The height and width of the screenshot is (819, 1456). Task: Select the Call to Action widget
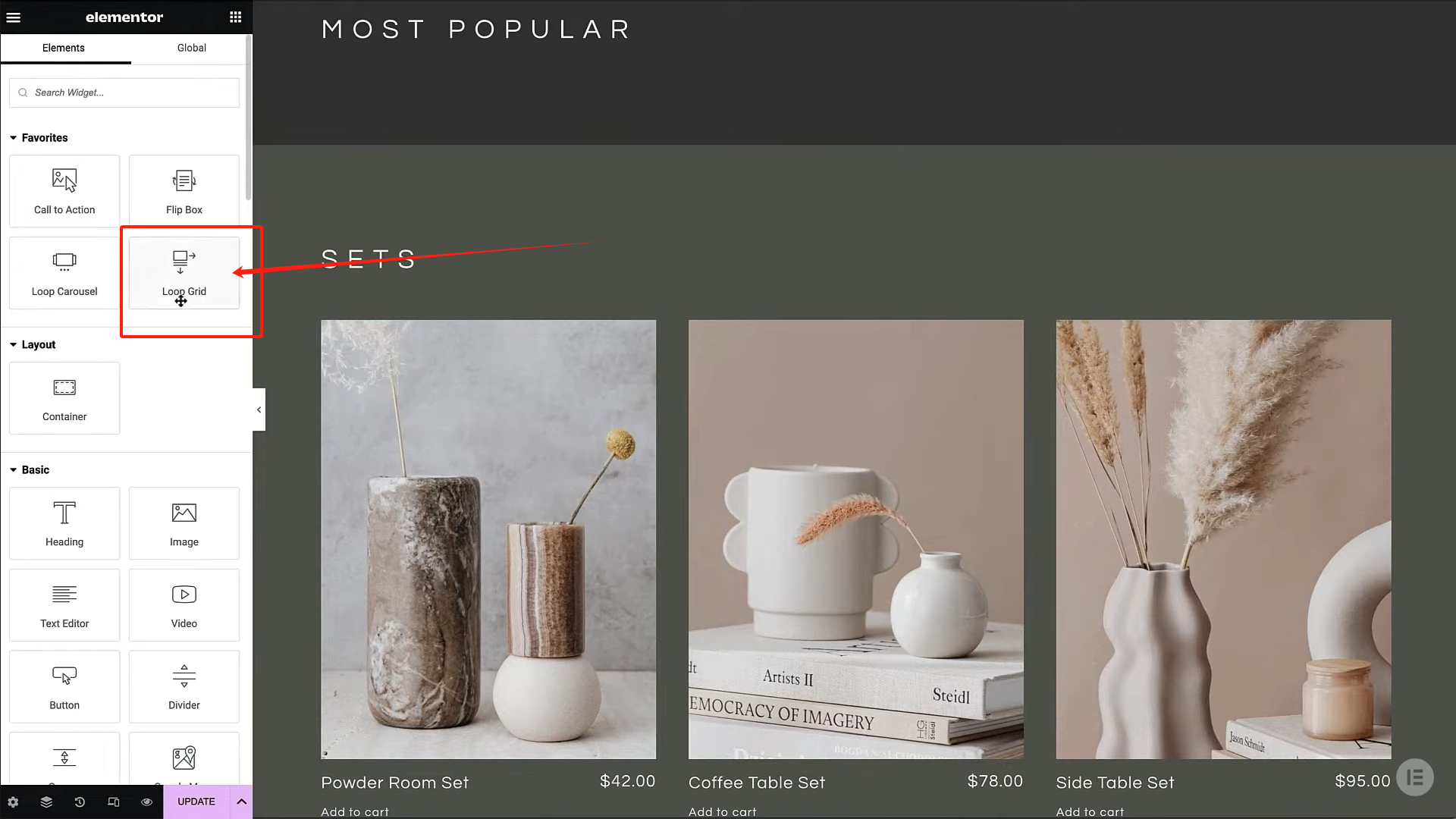[64, 191]
